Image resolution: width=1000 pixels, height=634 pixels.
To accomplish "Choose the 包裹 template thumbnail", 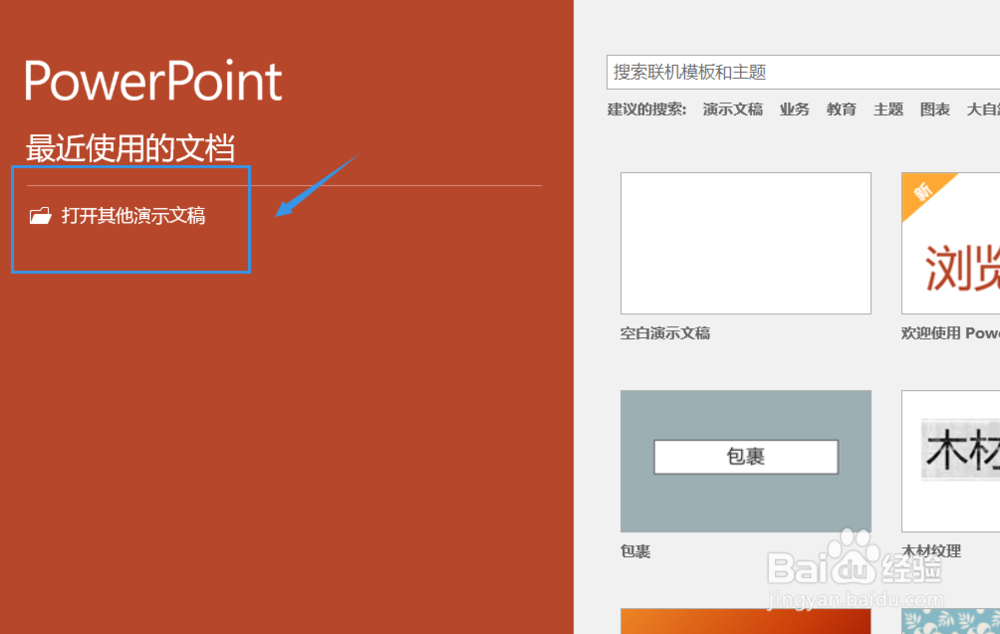I will pos(746,461).
